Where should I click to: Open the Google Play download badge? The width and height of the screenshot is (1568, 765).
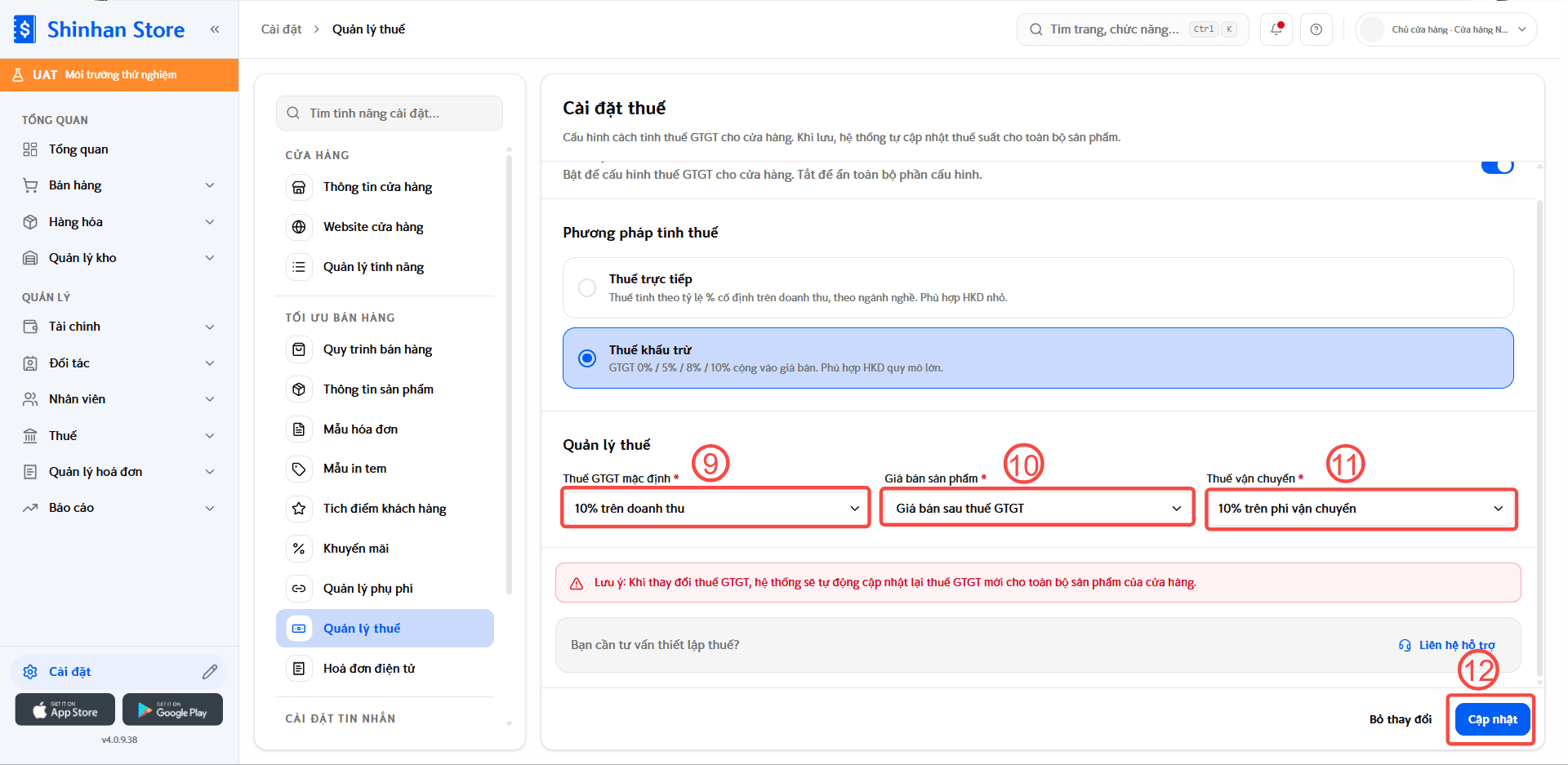172,709
